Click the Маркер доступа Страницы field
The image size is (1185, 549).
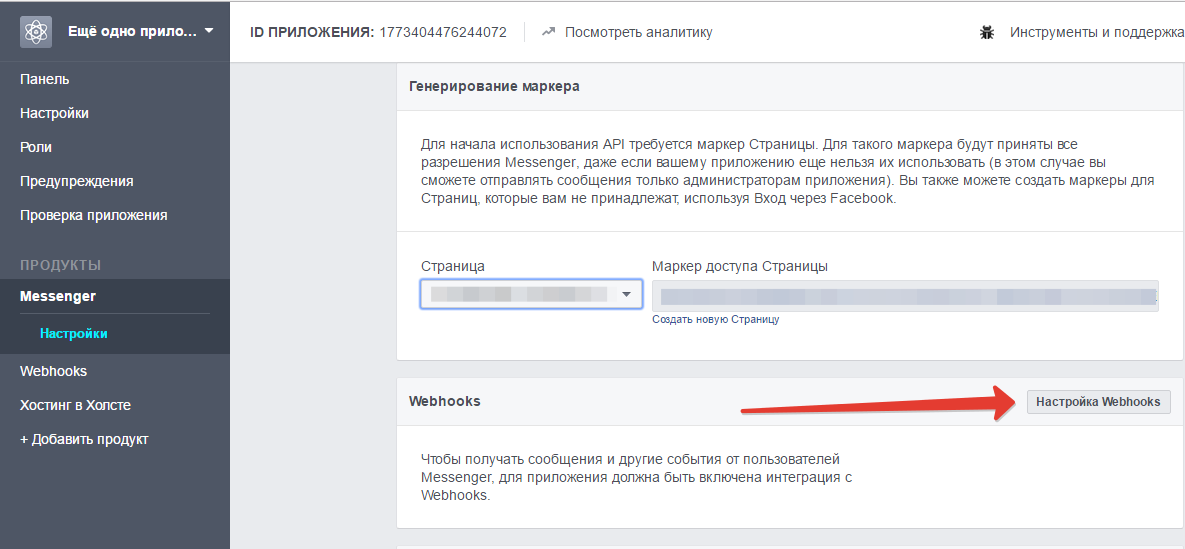[905, 296]
